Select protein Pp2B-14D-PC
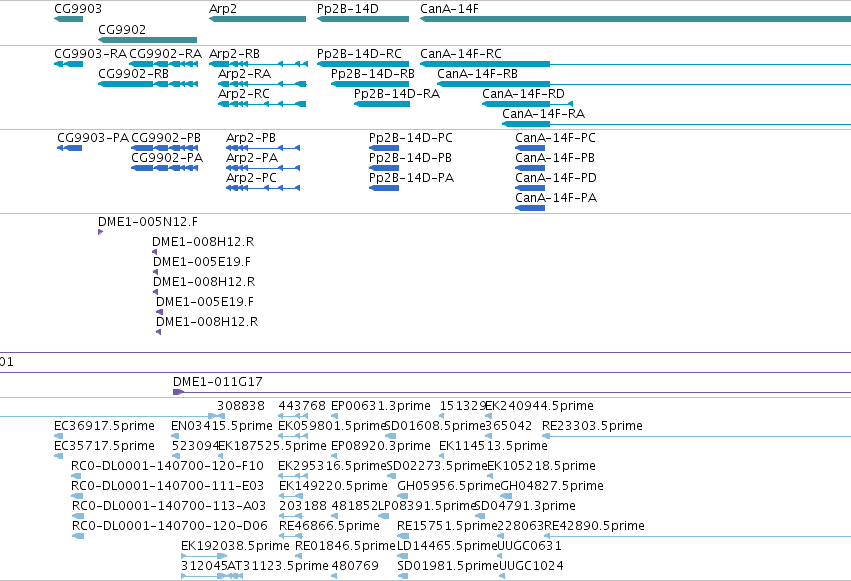The height and width of the screenshot is (581, 851). tap(384, 148)
